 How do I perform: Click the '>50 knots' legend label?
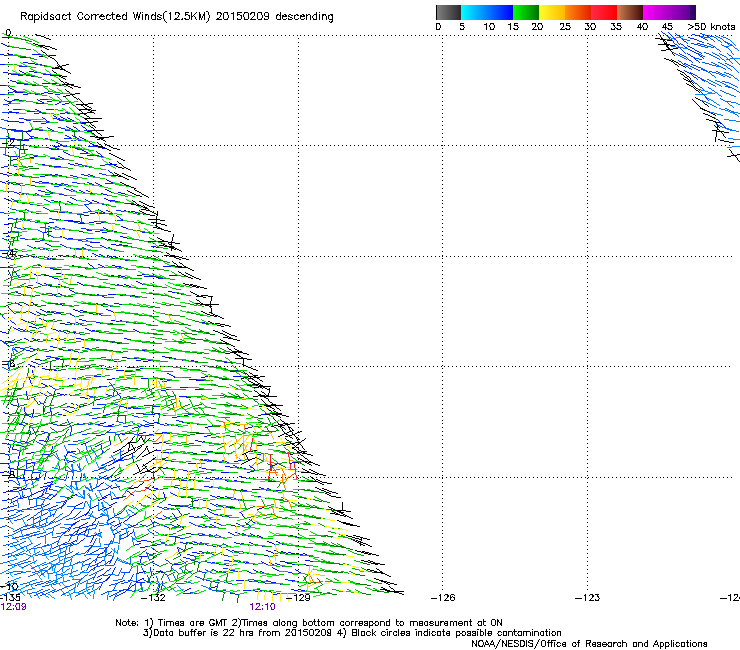pos(711,27)
